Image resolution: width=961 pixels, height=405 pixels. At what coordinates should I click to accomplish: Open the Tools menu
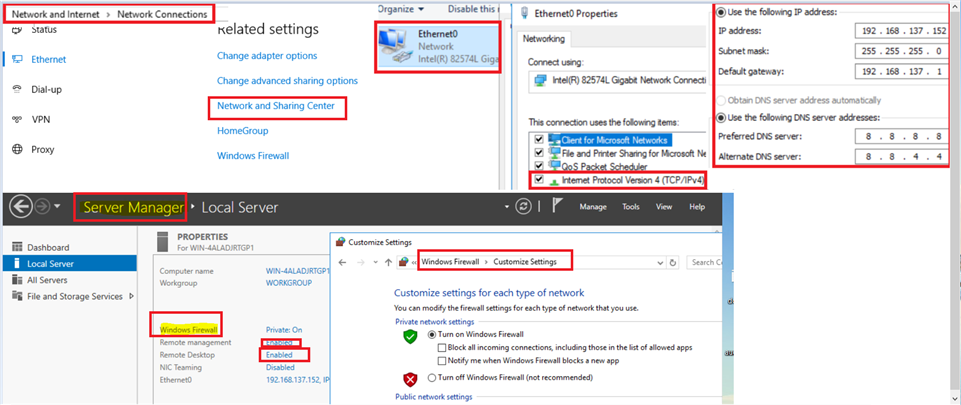pyautogui.click(x=631, y=207)
